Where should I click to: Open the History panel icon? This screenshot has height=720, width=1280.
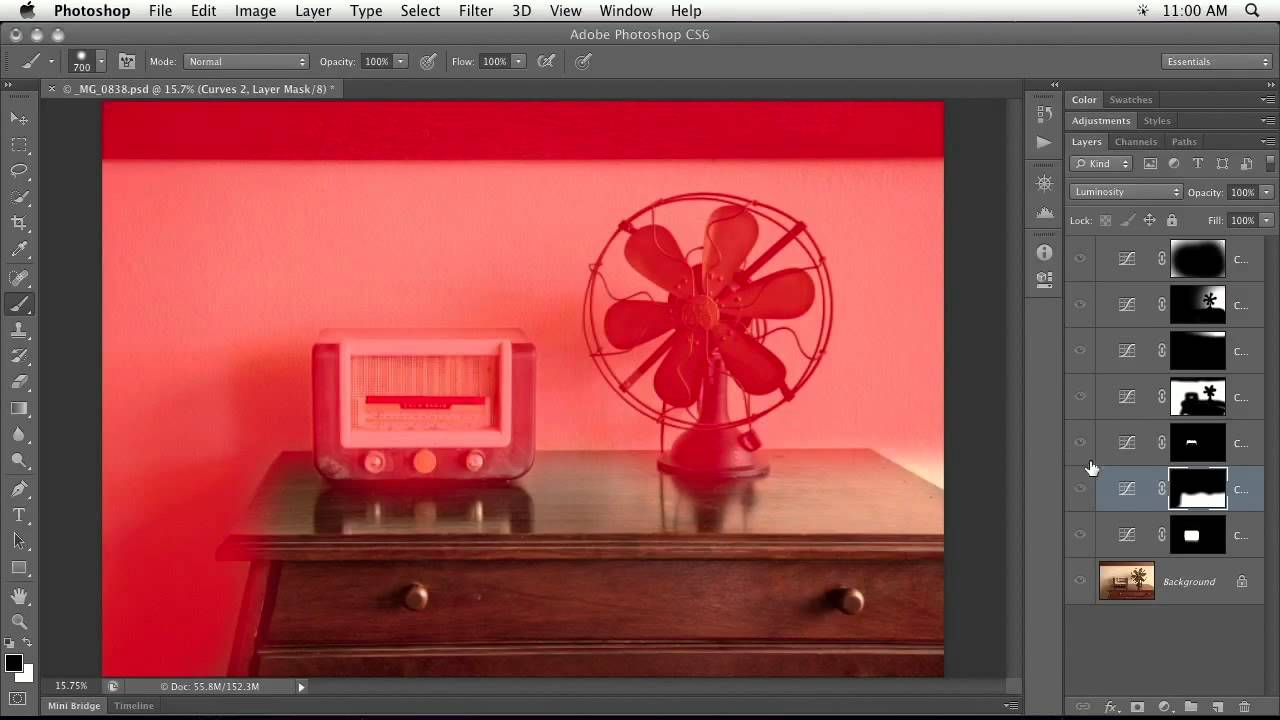pos(1044,114)
